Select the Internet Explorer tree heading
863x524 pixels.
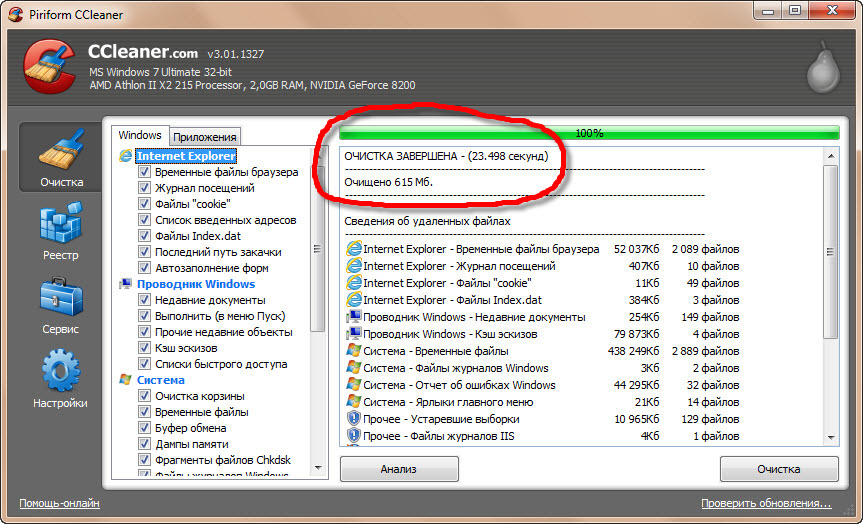click(186, 156)
